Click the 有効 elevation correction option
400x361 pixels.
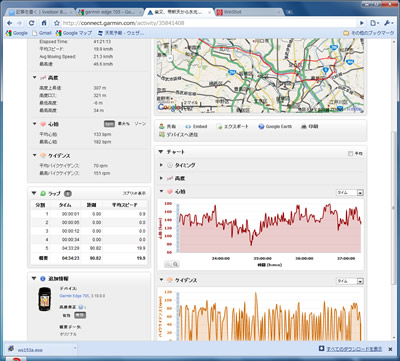point(66,315)
